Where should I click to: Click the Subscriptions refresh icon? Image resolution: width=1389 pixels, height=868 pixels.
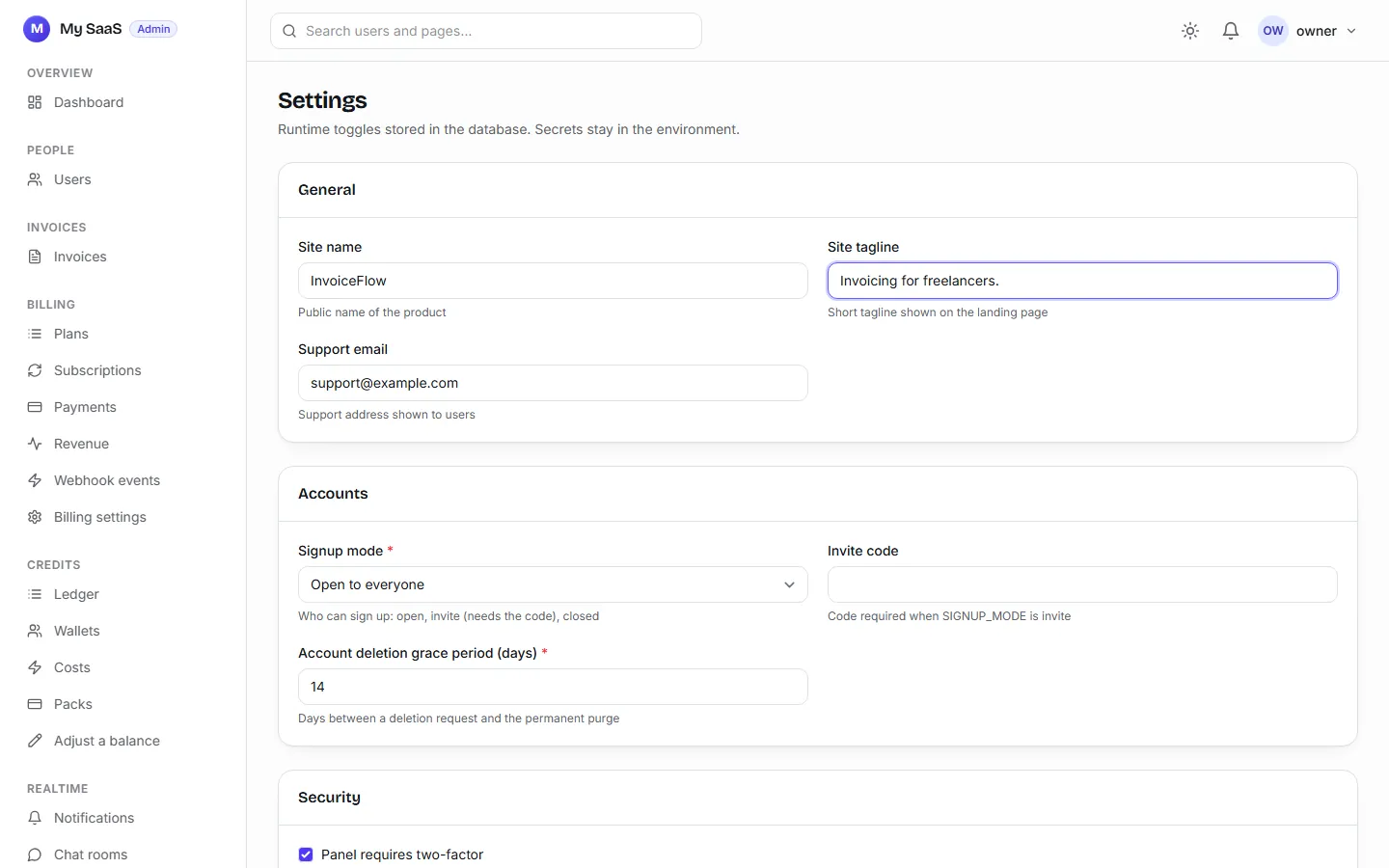click(x=35, y=370)
